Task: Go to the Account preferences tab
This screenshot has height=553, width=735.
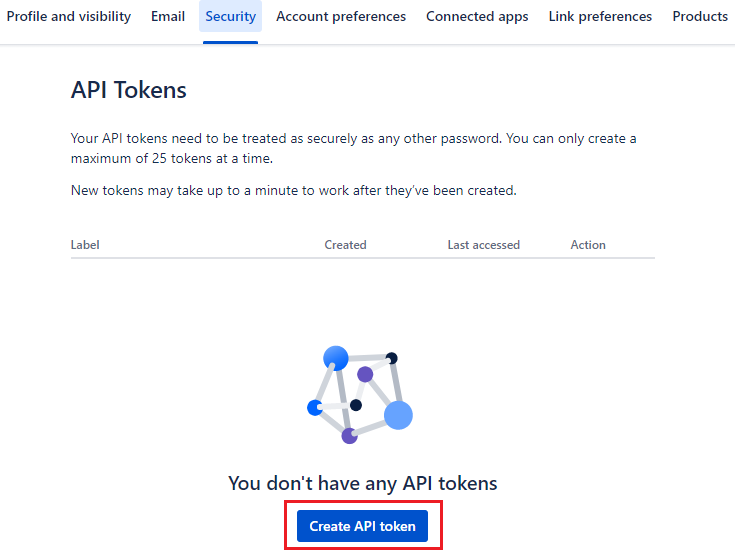Action: click(x=341, y=17)
